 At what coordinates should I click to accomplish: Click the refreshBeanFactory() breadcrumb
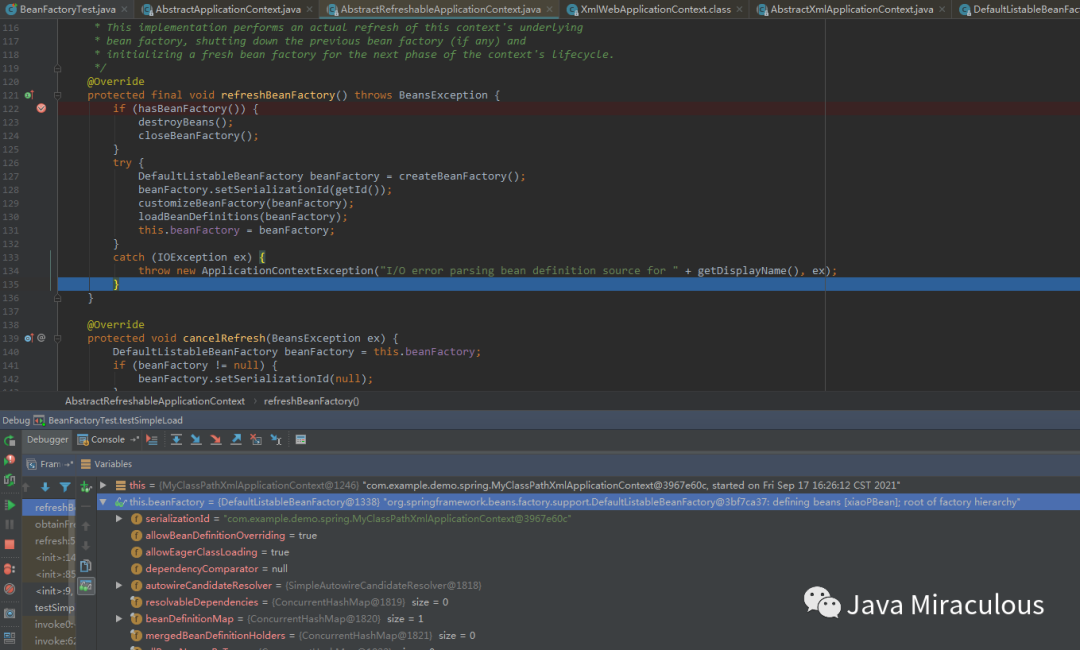[x=311, y=401]
